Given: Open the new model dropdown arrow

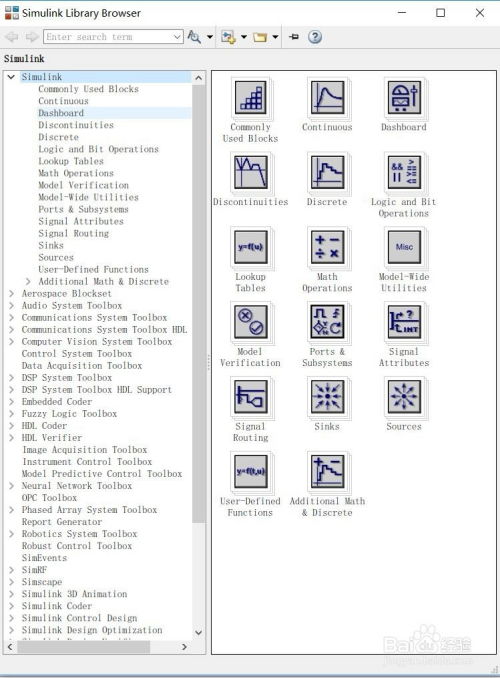Looking at the screenshot, I should [x=244, y=37].
